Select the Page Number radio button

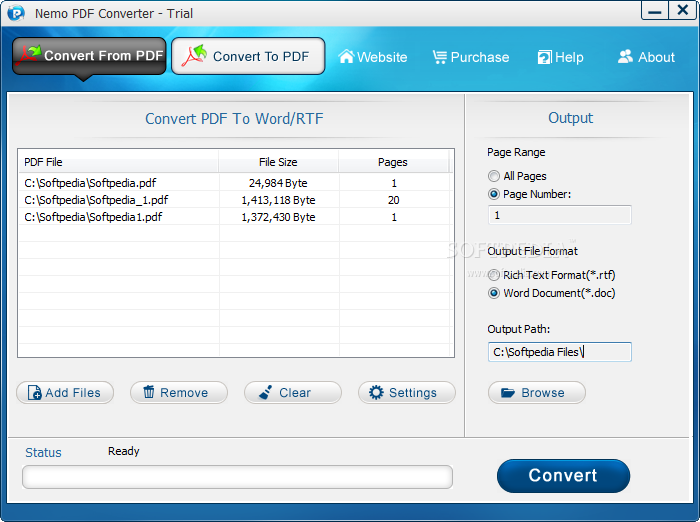click(x=494, y=194)
